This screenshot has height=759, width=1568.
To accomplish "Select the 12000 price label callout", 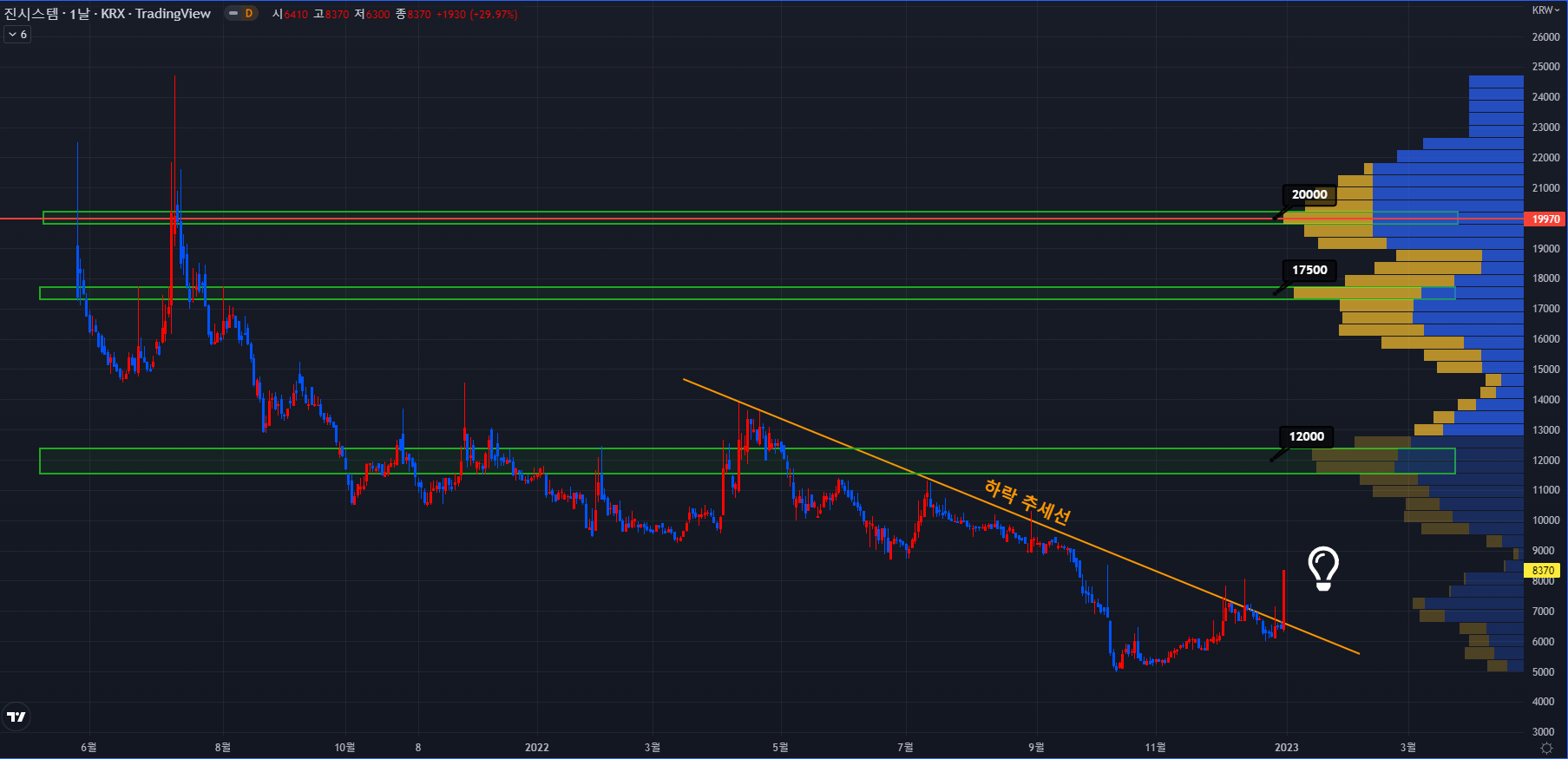I will coord(1306,436).
